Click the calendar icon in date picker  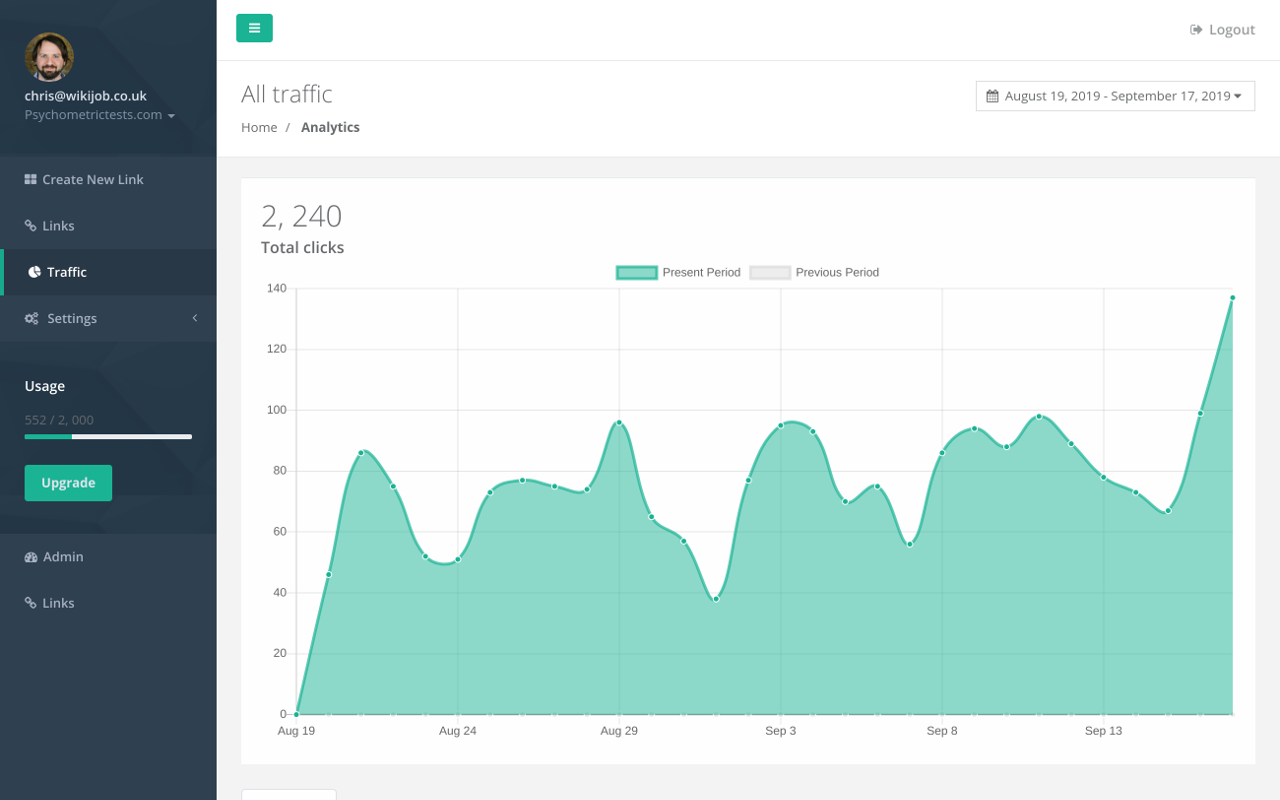click(992, 96)
